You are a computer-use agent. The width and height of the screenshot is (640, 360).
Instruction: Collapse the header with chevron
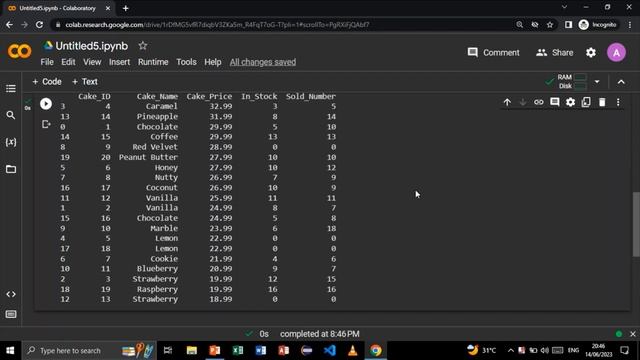[621, 82]
